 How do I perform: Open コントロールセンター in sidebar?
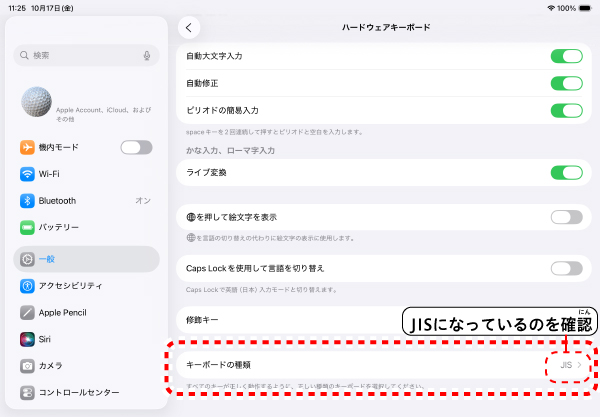coord(85,392)
